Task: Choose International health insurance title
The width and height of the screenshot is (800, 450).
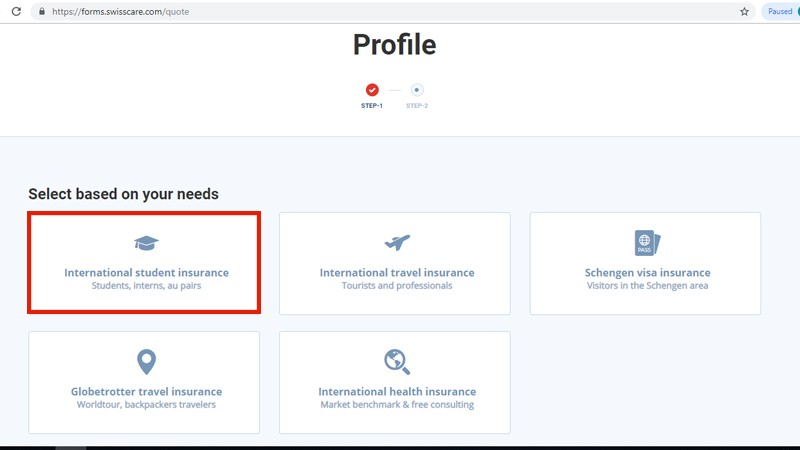Action: point(397,391)
